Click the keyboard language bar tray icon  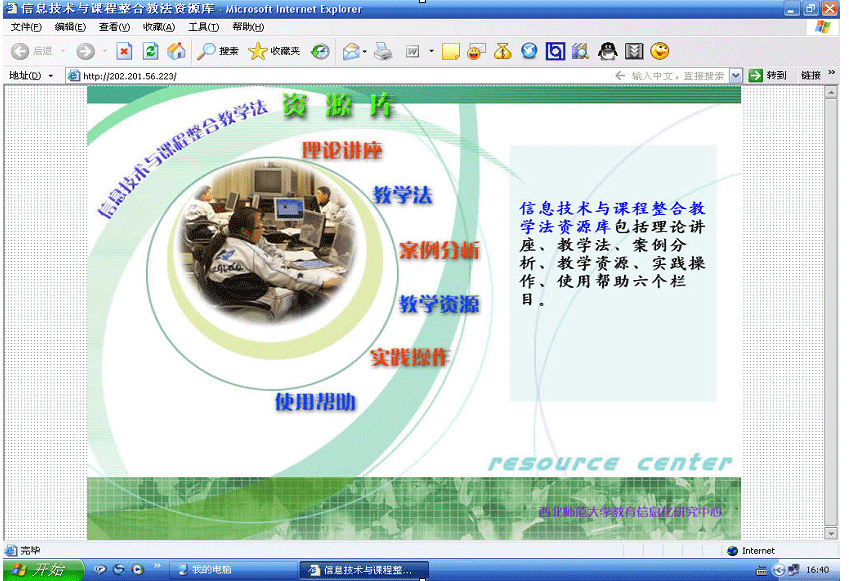[x=761, y=570]
